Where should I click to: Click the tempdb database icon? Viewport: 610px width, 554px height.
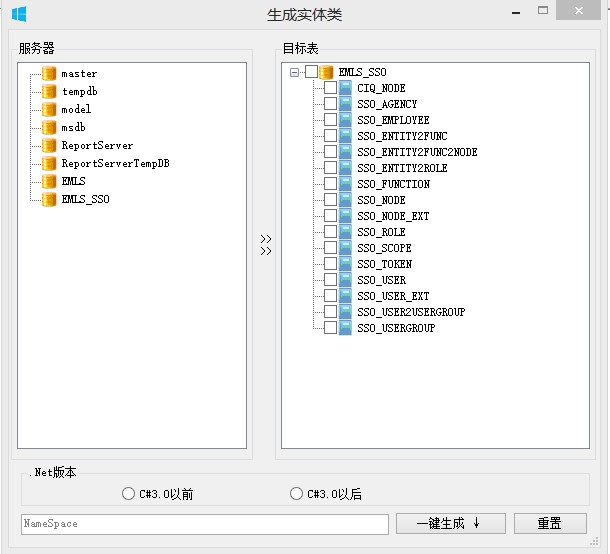click(x=49, y=91)
